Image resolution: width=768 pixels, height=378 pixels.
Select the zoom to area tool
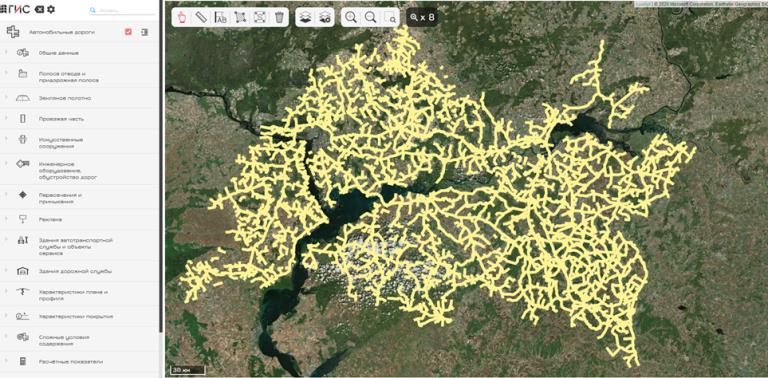point(390,18)
